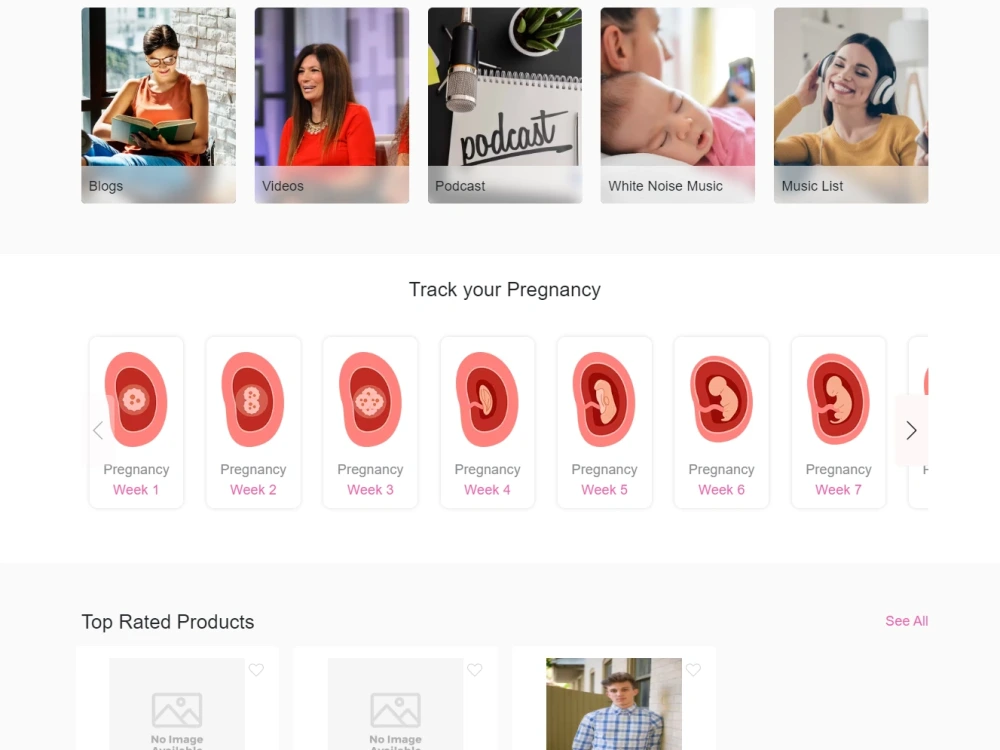1000x750 pixels.
Task: Open Pregnancy Week 7 fetus icon
Action: (838, 399)
